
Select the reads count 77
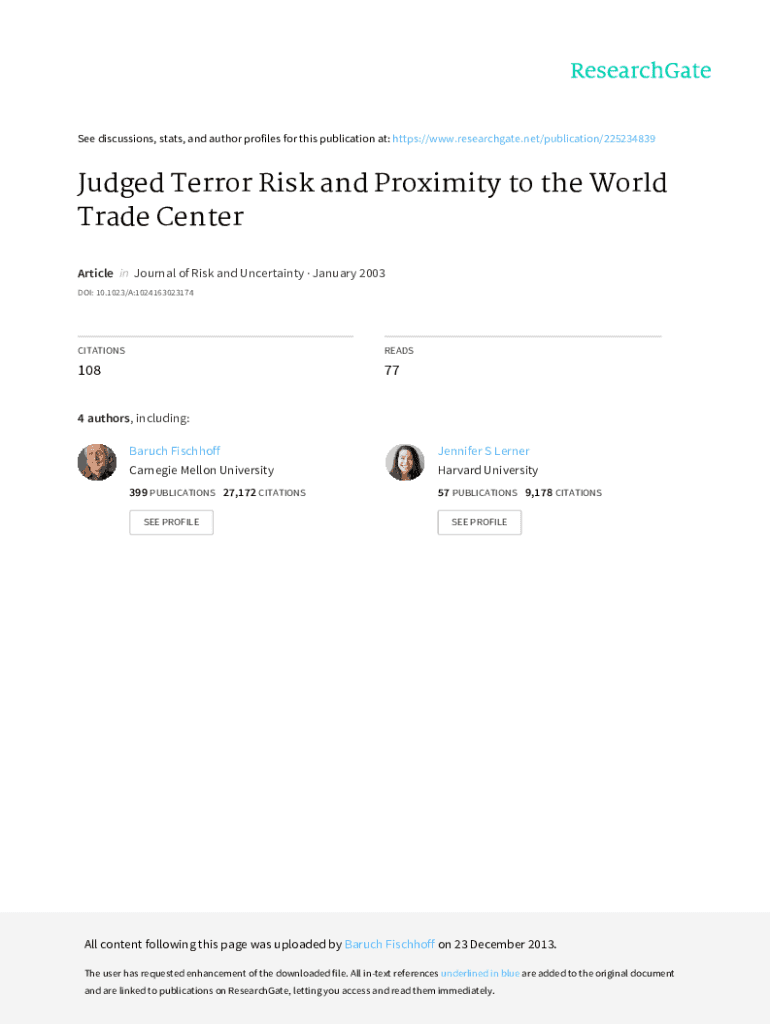coord(392,370)
